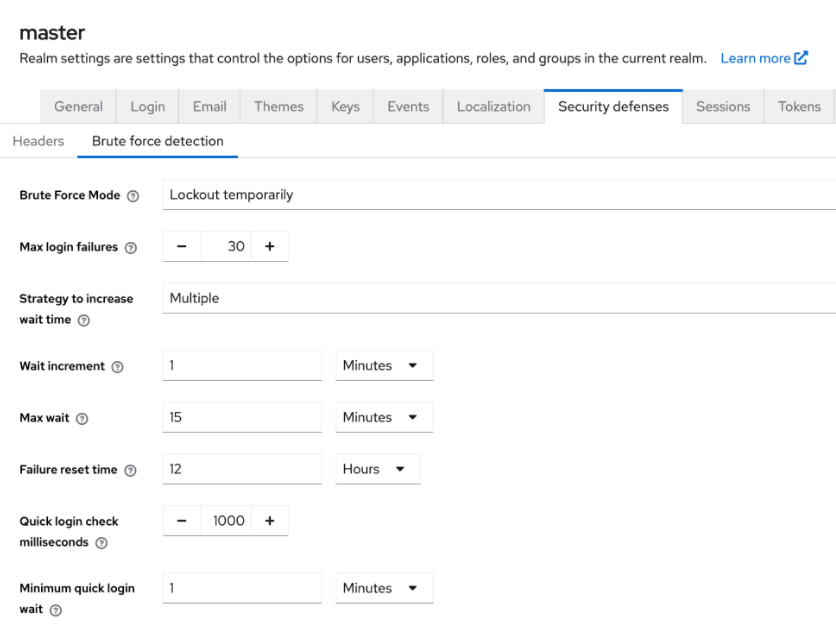
Task: Go to the Headers sub-tab
Action: [38, 141]
